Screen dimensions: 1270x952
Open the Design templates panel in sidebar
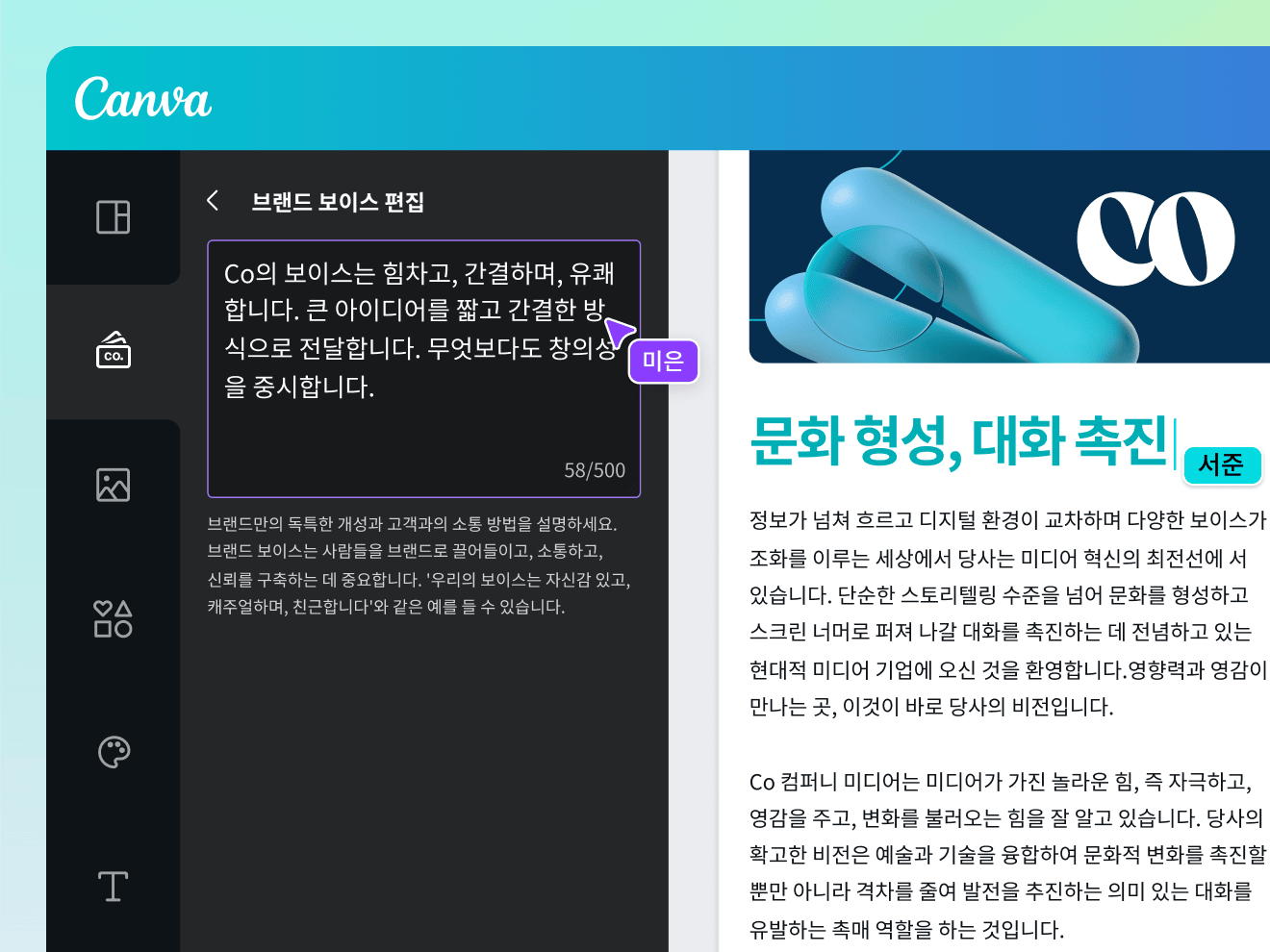(114, 217)
